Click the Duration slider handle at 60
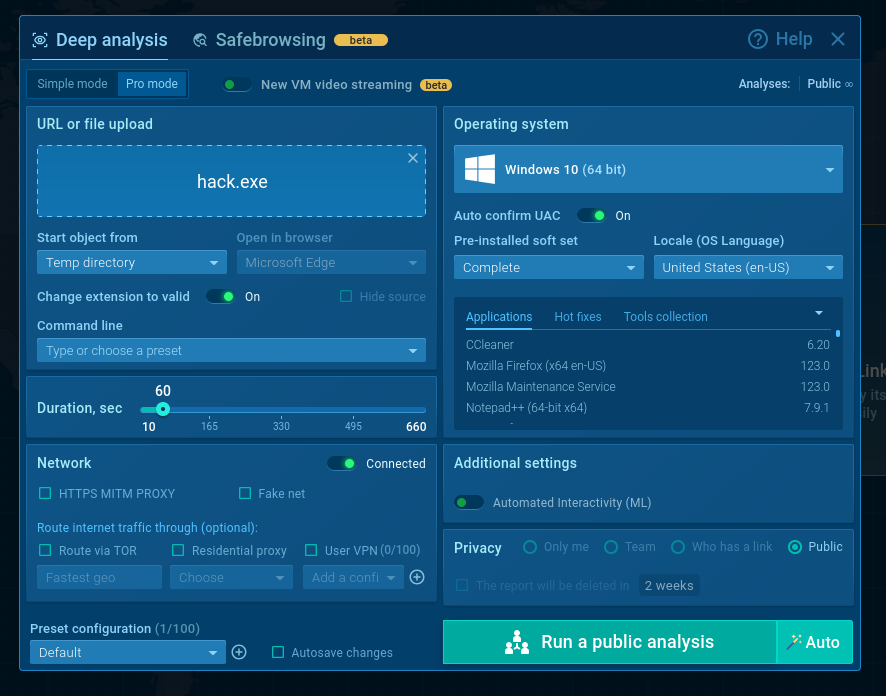The width and height of the screenshot is (886, 696). tap(163, 409)
